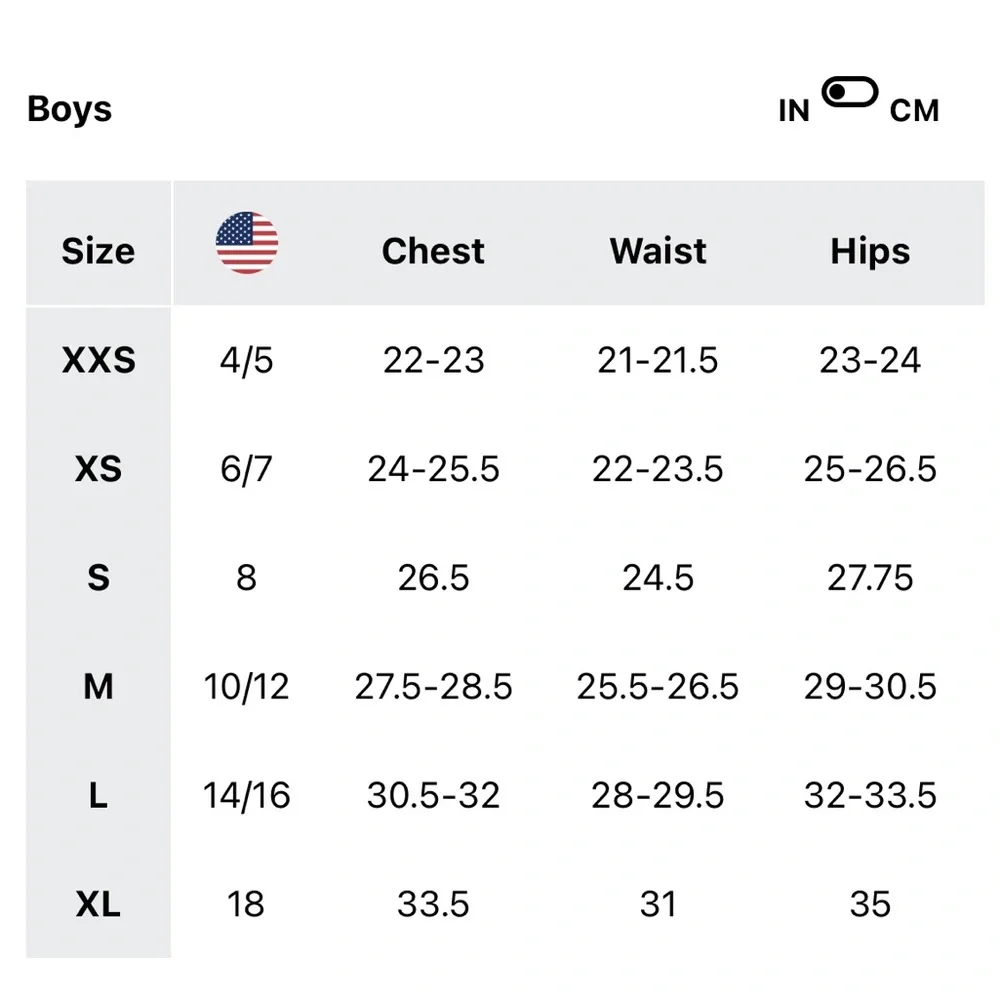Click the 33.5 chest value
The height and width of the screenshot is (1000, 1000).
click(x=433, y=904)
